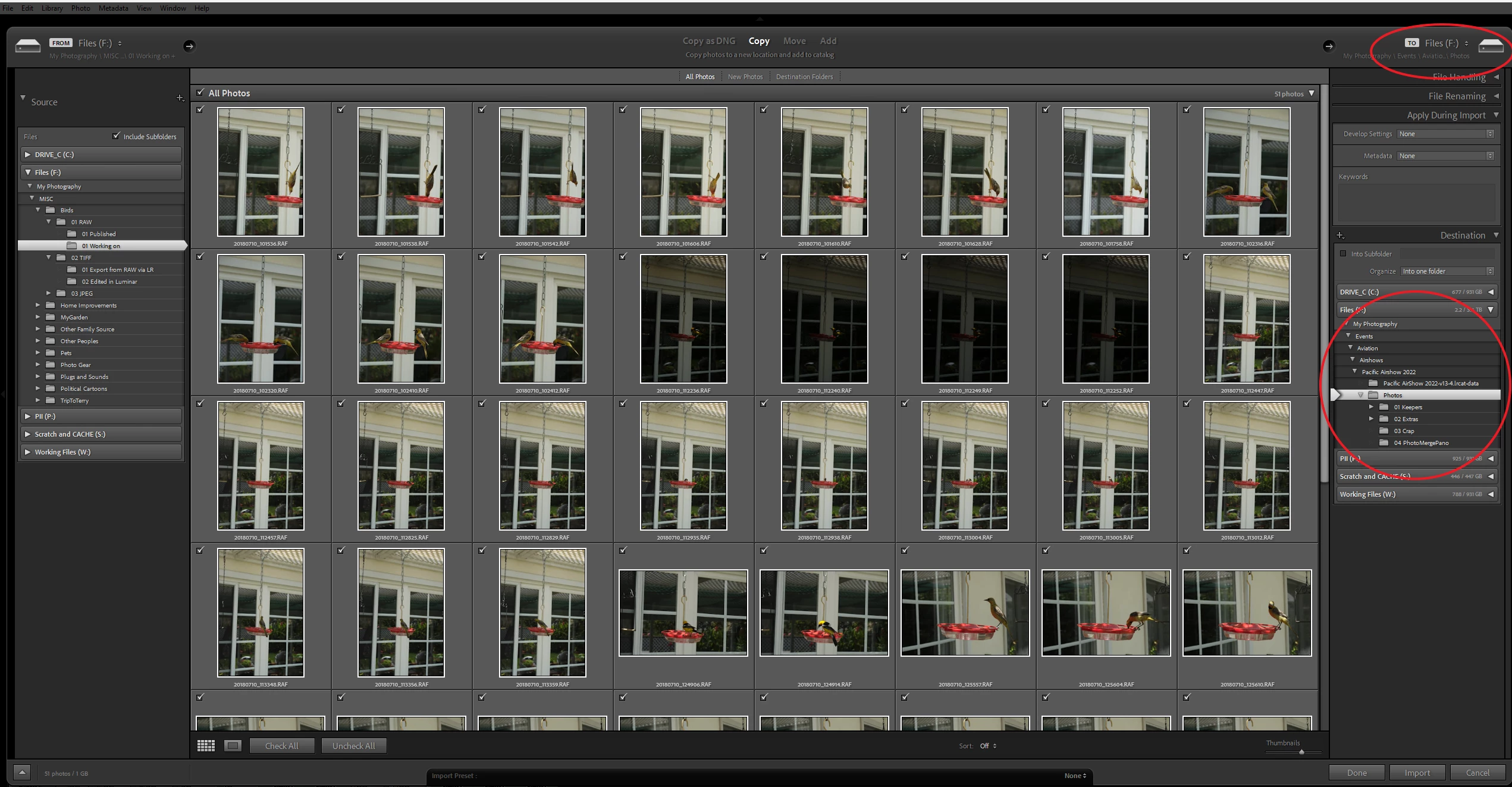Select thumbnail 20180710_125557.RAF

(965, 613)
